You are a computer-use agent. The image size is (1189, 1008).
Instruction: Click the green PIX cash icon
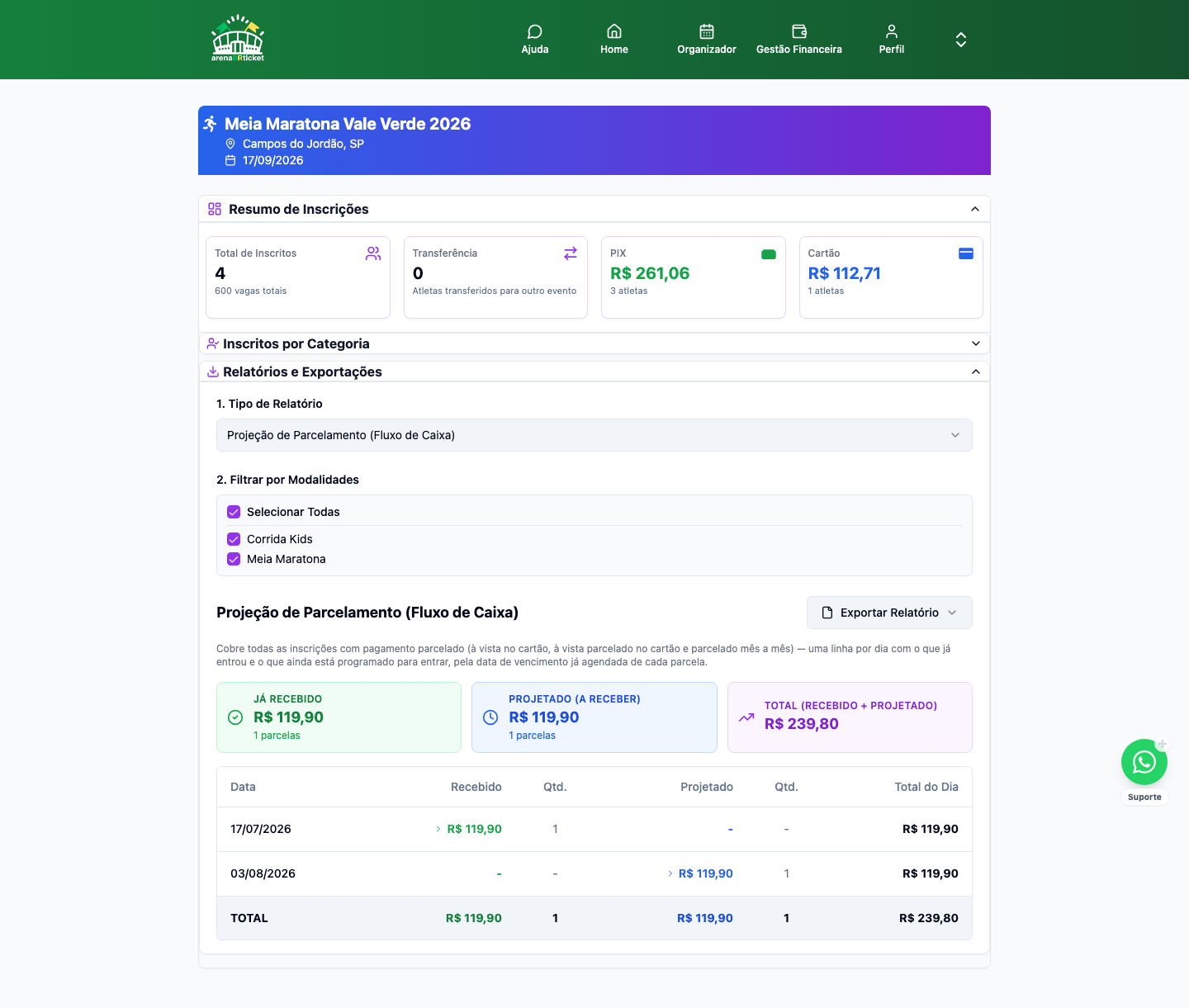coord(769,254)
